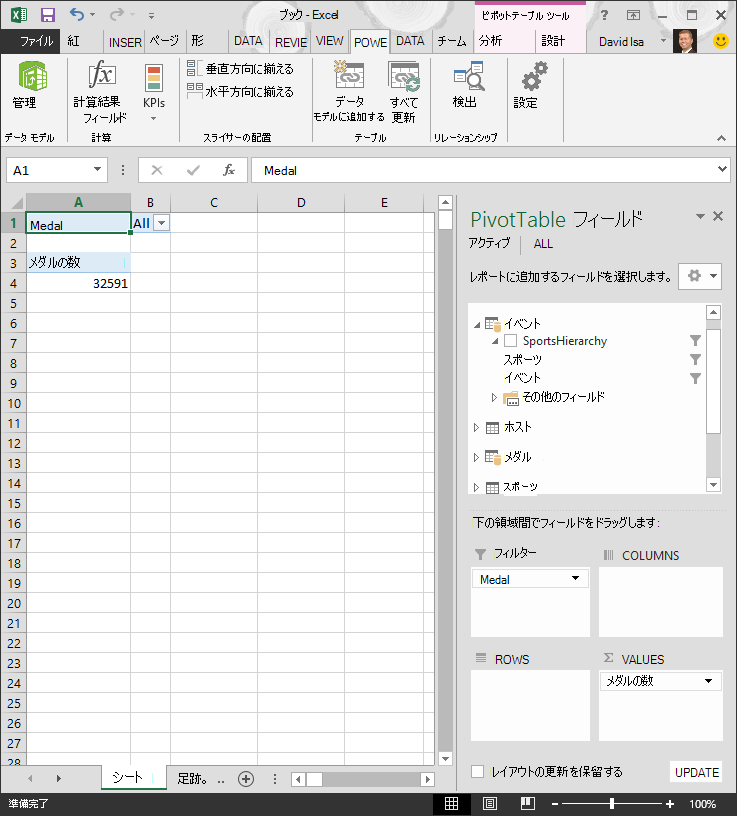Open the Manage data model window

pos(32,86)
